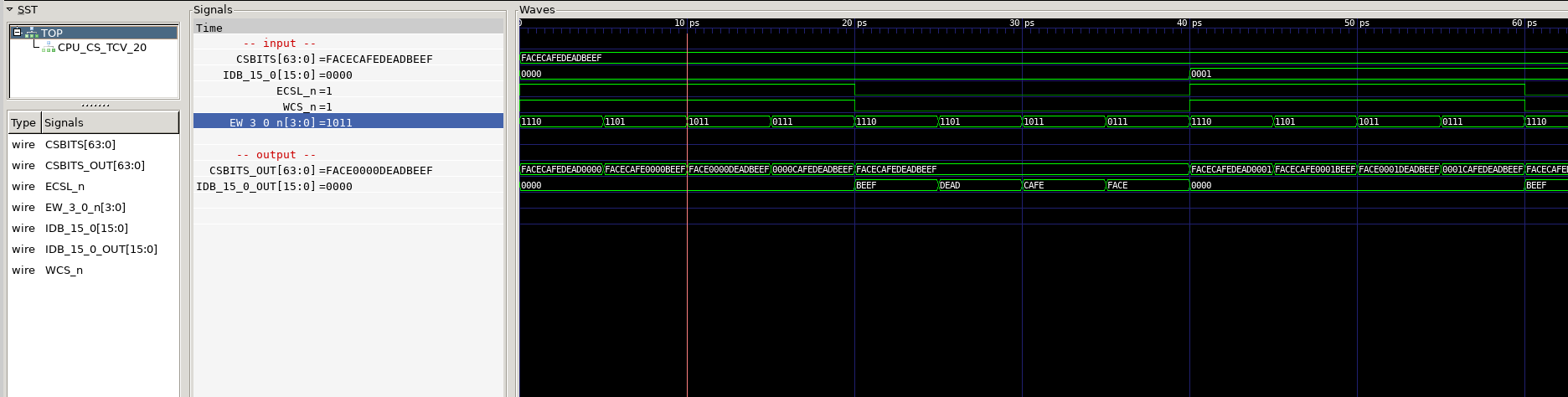
Task: Select EW_3_0_n[3:0] in the wire list
Action: click(85, 208)
